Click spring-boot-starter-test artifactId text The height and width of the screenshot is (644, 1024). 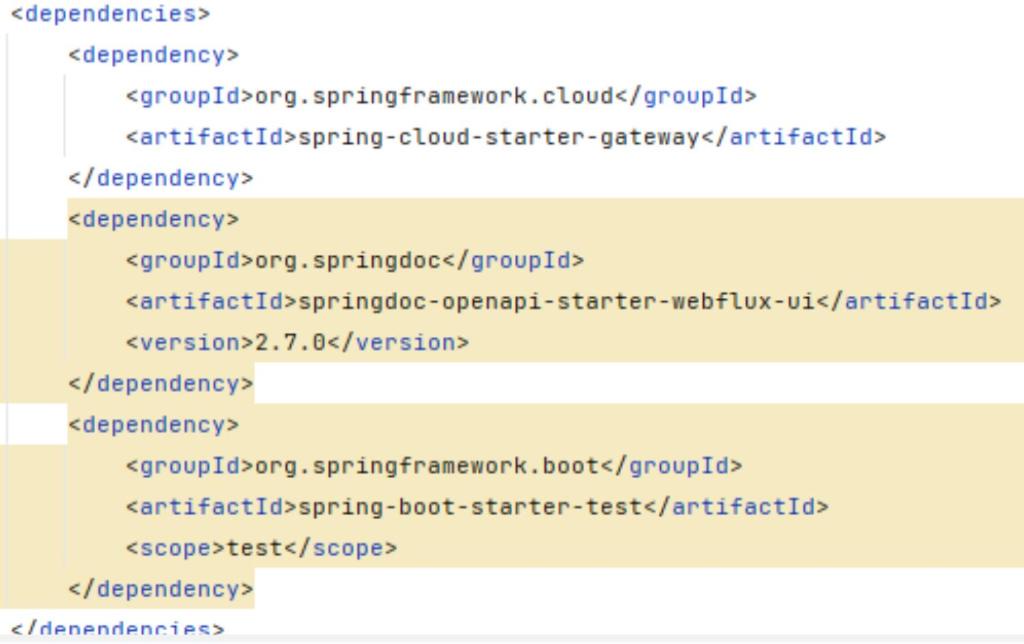click(470, 507)
